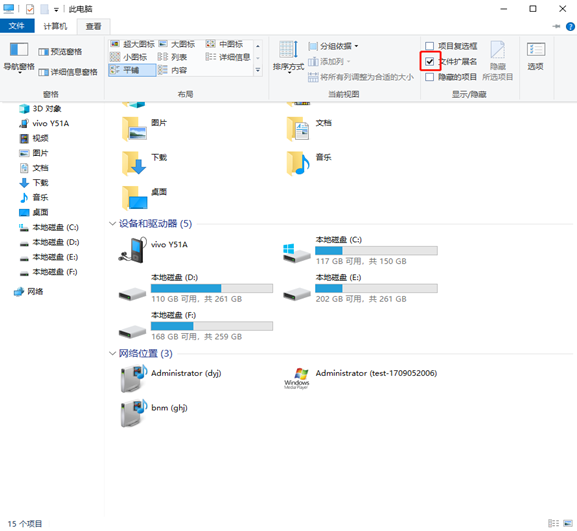Enable the item check boxes (项目复选框) option
Screen dimensions: 577x531
(429, 46)
